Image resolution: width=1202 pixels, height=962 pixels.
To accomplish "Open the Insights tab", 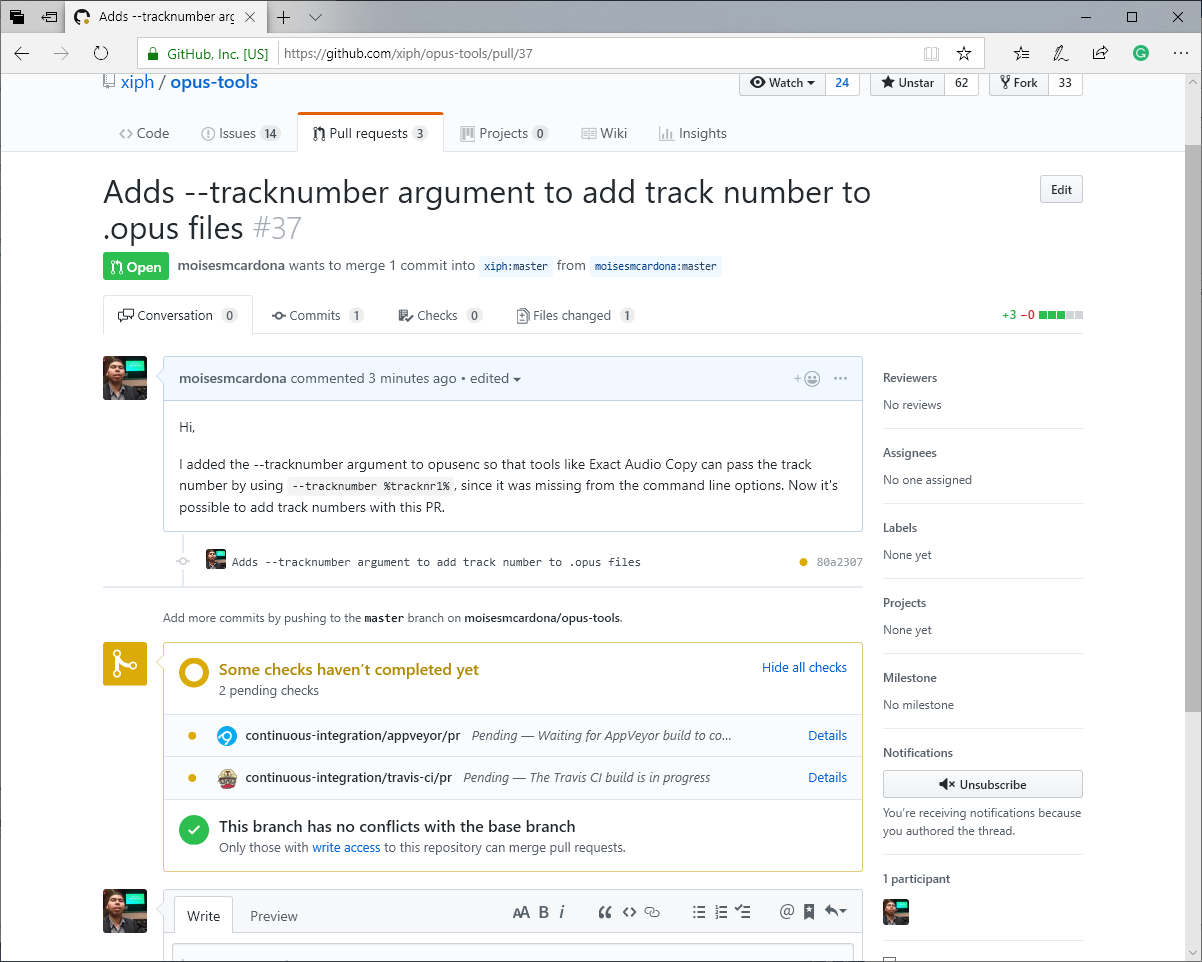I will [693, 133].
